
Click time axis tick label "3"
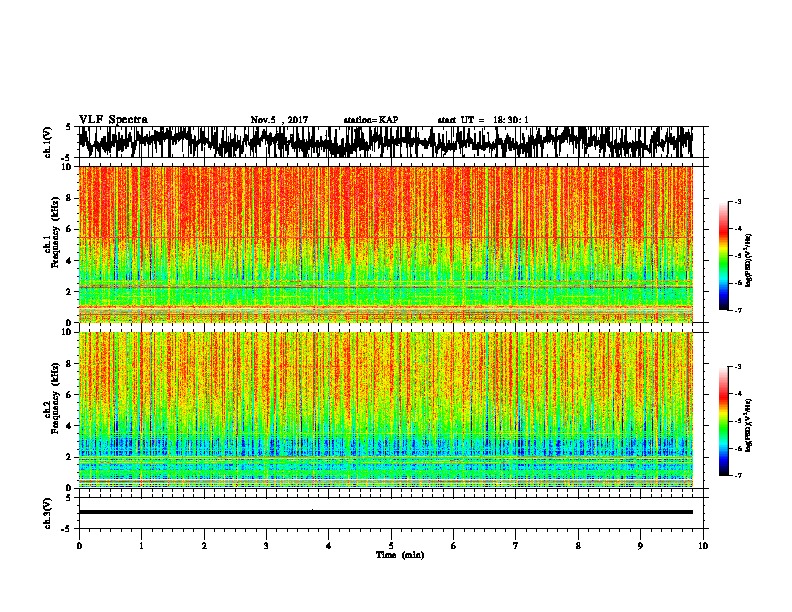266,545
